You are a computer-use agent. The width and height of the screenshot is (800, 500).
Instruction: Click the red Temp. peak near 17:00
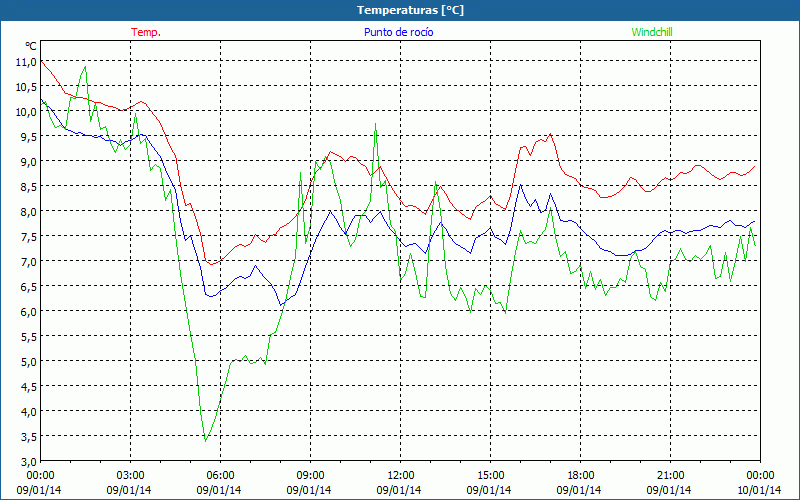[550, 134]
